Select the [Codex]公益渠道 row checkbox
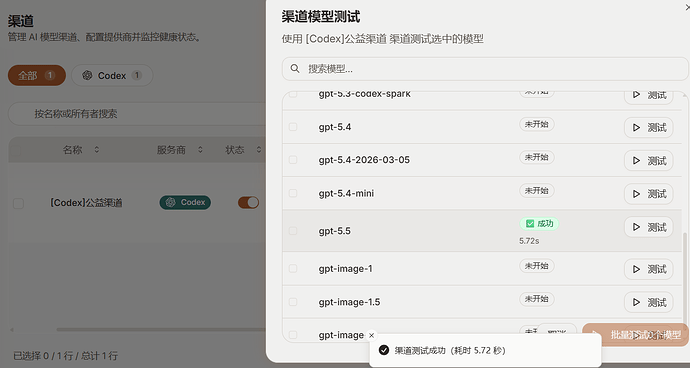 (x=18, y=203)
